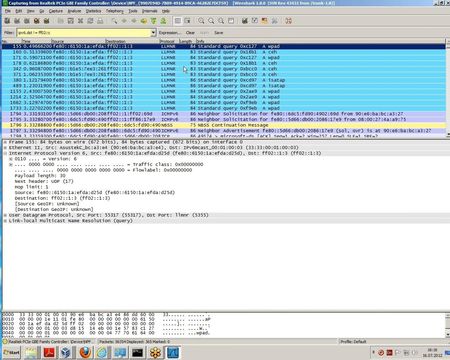The image size is (450, 360).
Task: Select the NBSS Continuation Message packet
Action: pos(224,125)
